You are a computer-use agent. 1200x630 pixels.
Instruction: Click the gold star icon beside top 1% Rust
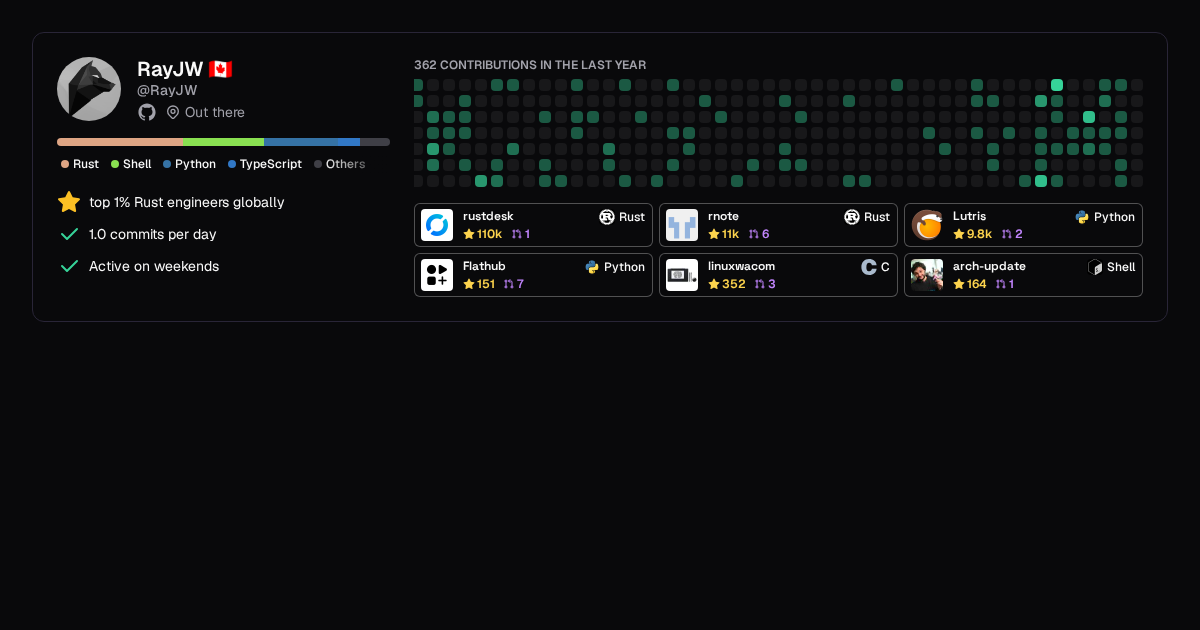[x=69, y=202]
